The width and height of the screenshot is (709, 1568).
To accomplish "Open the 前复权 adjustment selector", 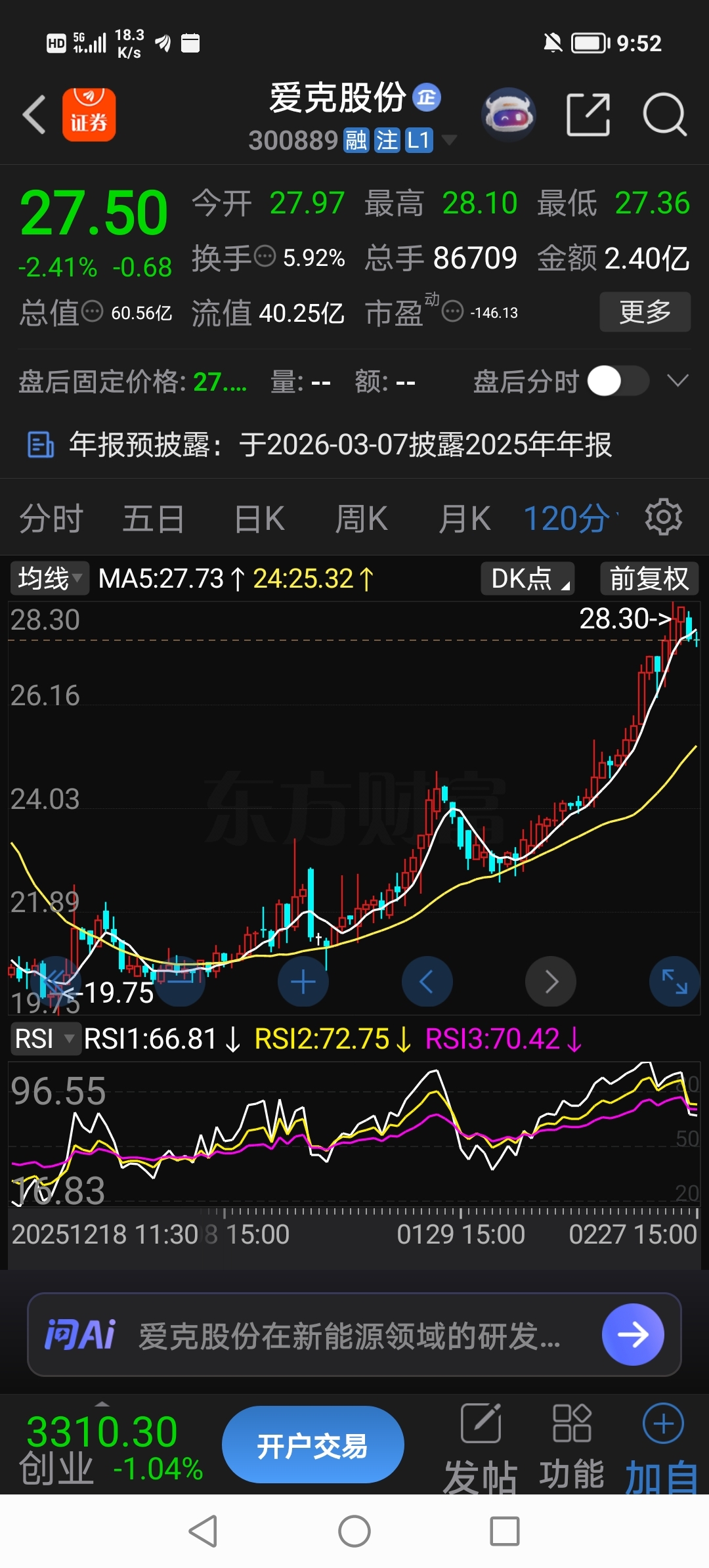I will tap(649, 578).
